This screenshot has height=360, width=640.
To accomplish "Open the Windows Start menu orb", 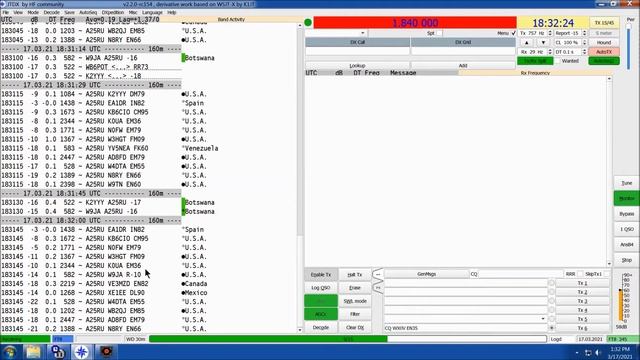I will coord(10,352).
